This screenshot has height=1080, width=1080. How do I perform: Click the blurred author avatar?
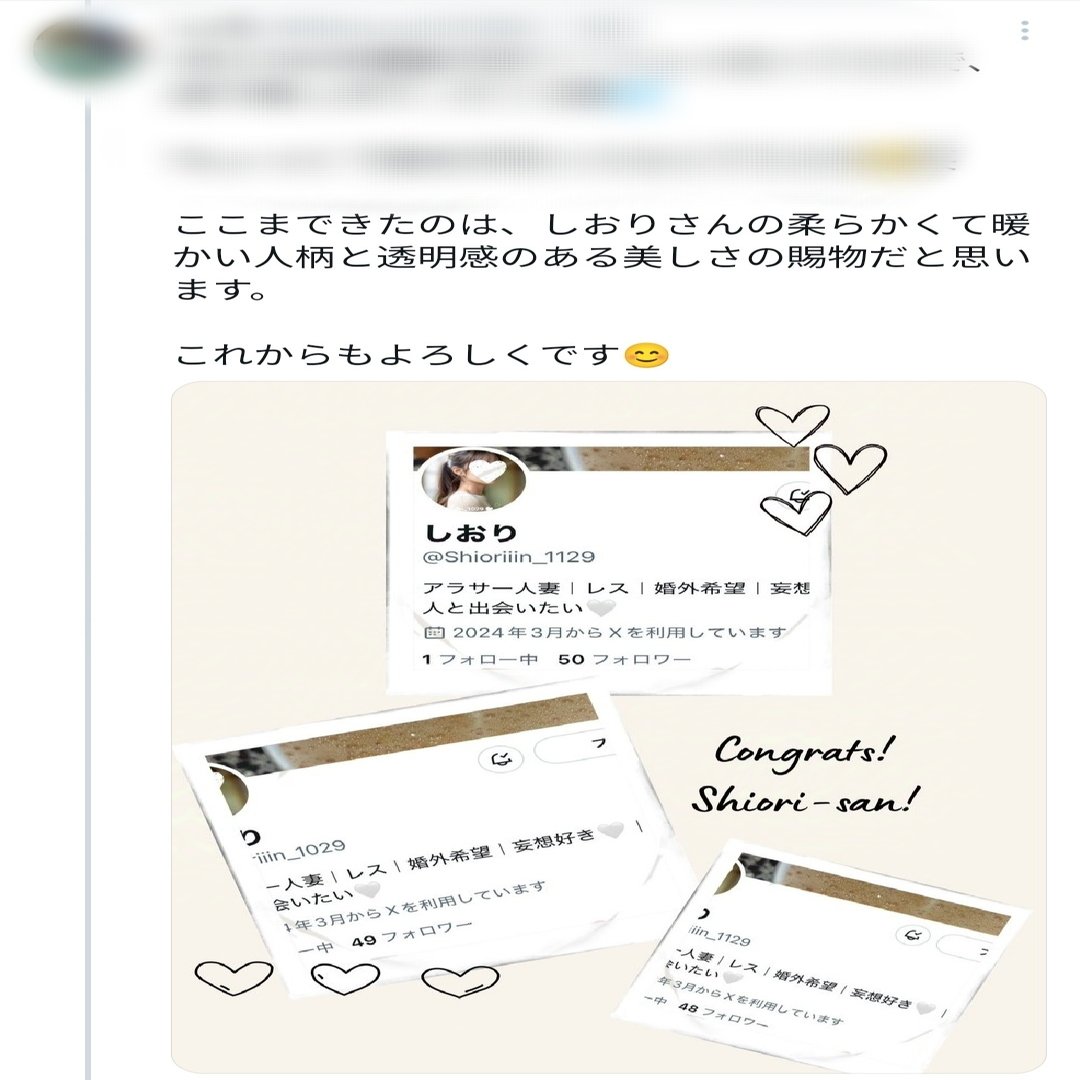pyautogui.click(x=88, y=52)
